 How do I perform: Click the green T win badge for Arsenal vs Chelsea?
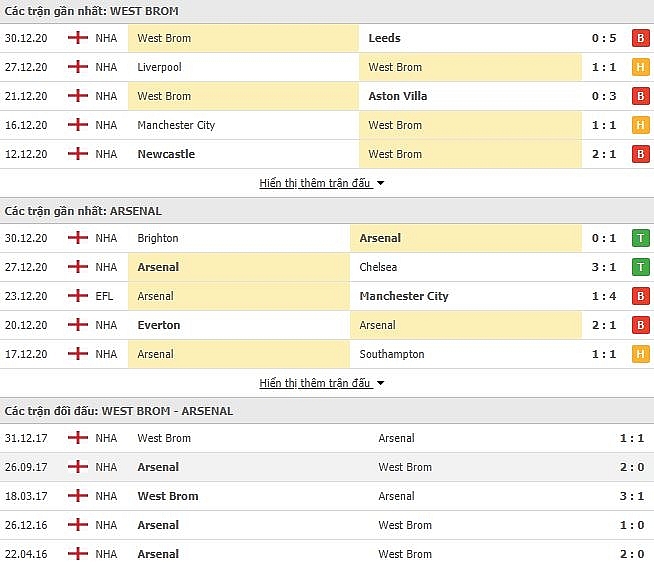[x=641, y=267]
